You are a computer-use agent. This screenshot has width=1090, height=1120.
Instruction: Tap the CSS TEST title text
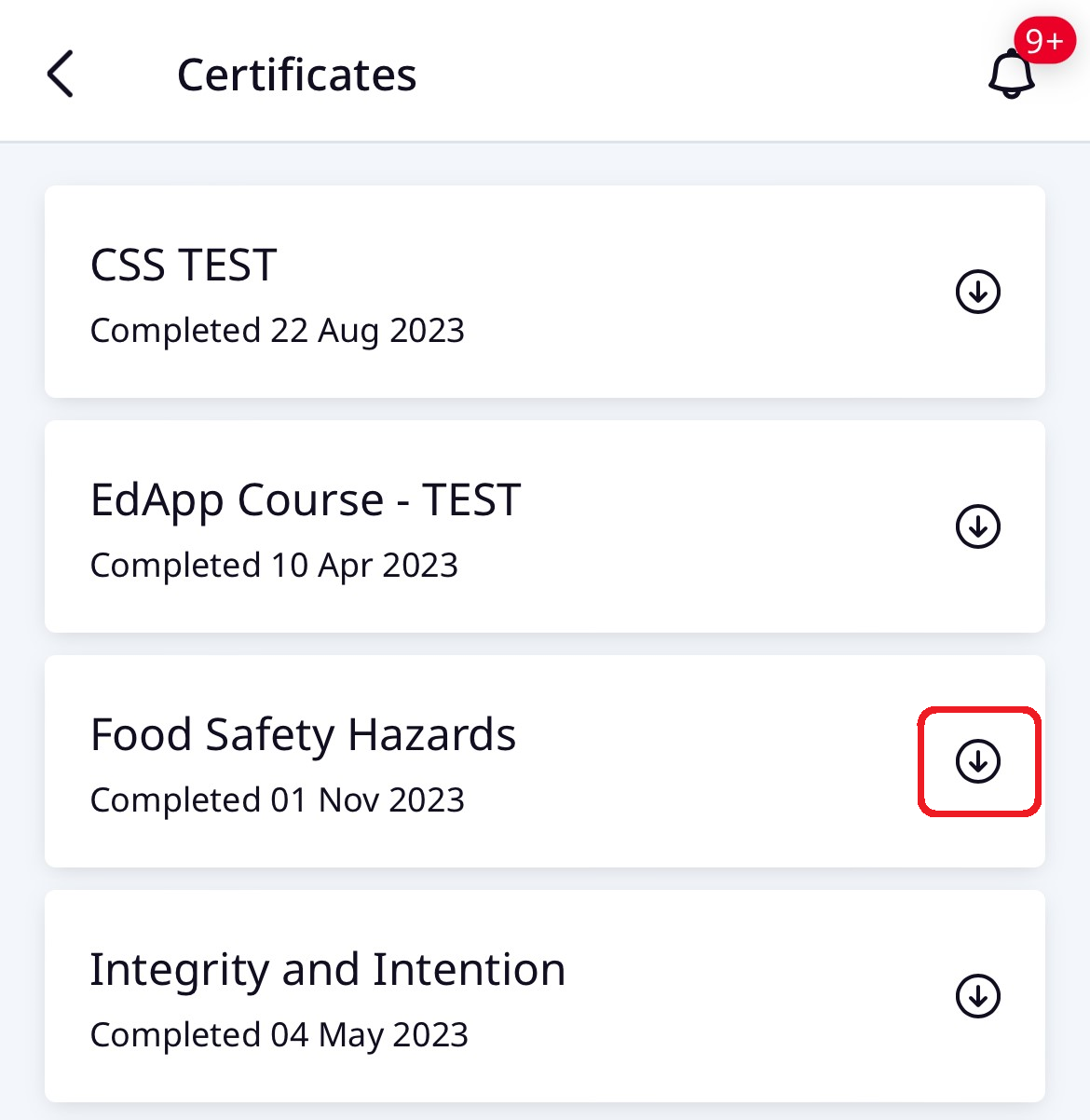point(183,265)
